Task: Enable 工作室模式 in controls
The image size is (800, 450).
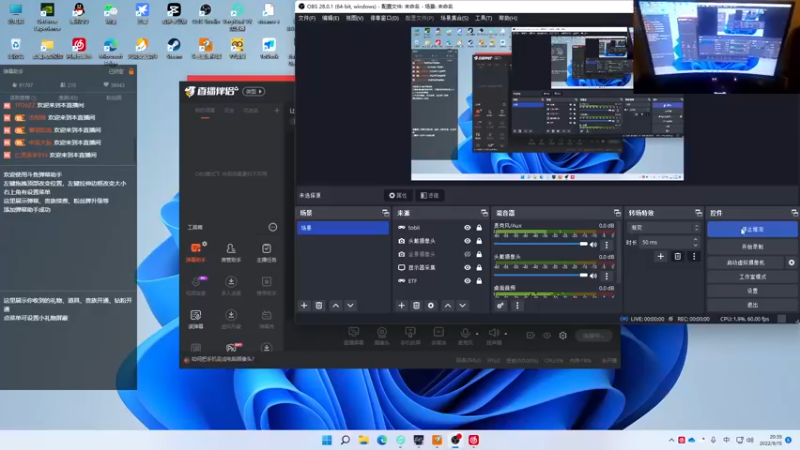Action: [752, 277]
